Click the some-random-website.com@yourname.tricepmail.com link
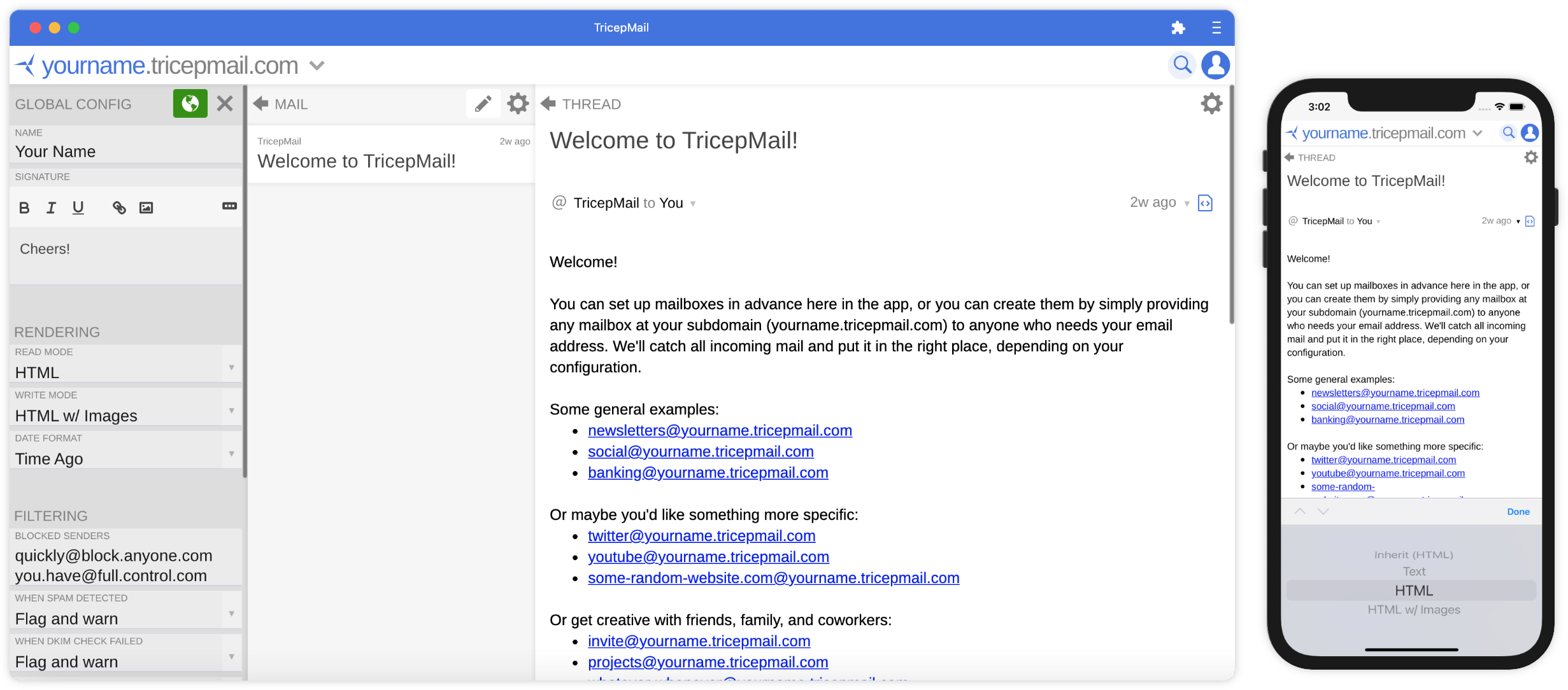1568x690 pixels. coord(773,578)
